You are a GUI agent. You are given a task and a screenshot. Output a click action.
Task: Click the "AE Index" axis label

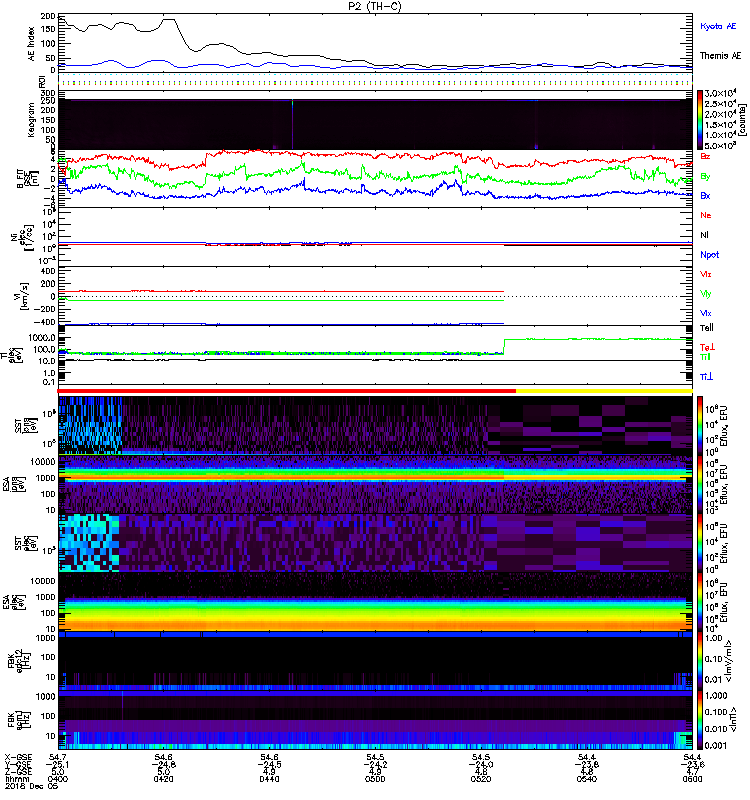(x=32, y=44)
